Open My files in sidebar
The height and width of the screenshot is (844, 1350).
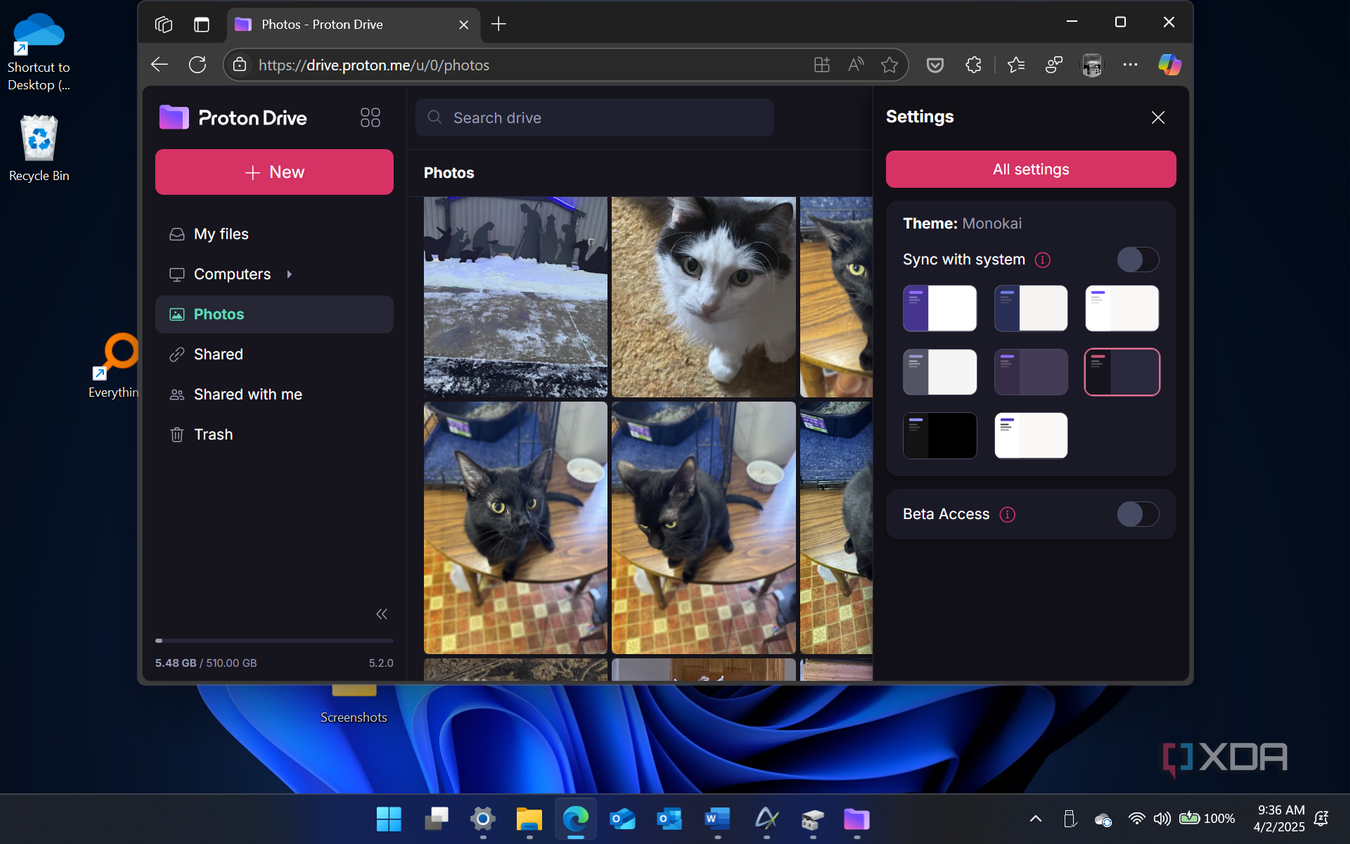(x=274, y=234)
